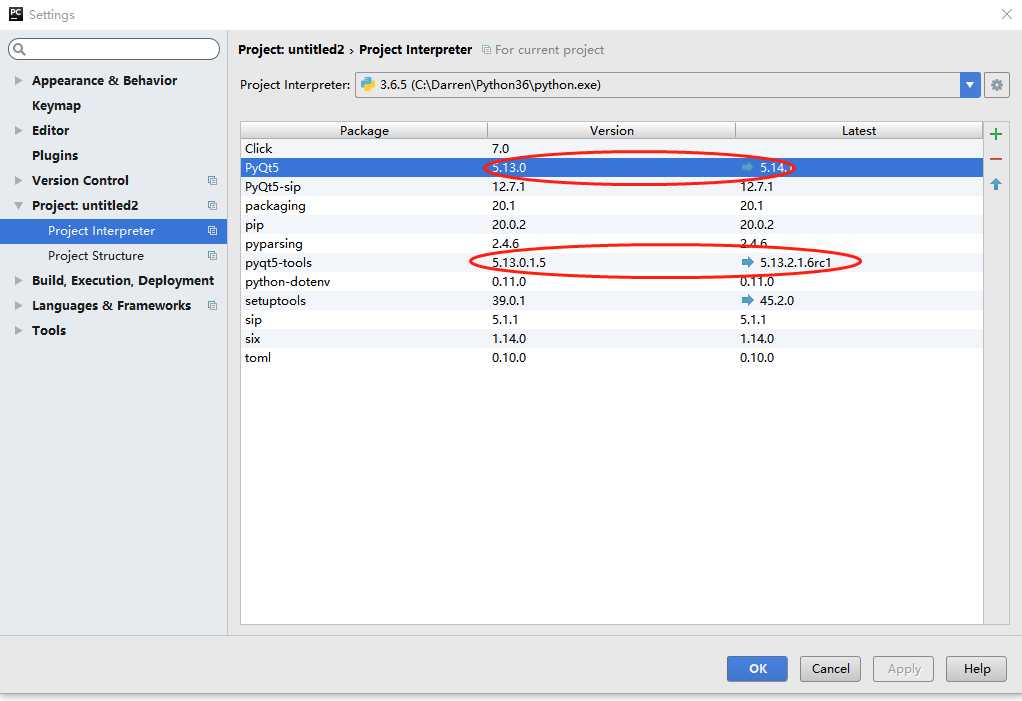1022x701 pixels.
Task: Click the Apply button
Action: 903,668
